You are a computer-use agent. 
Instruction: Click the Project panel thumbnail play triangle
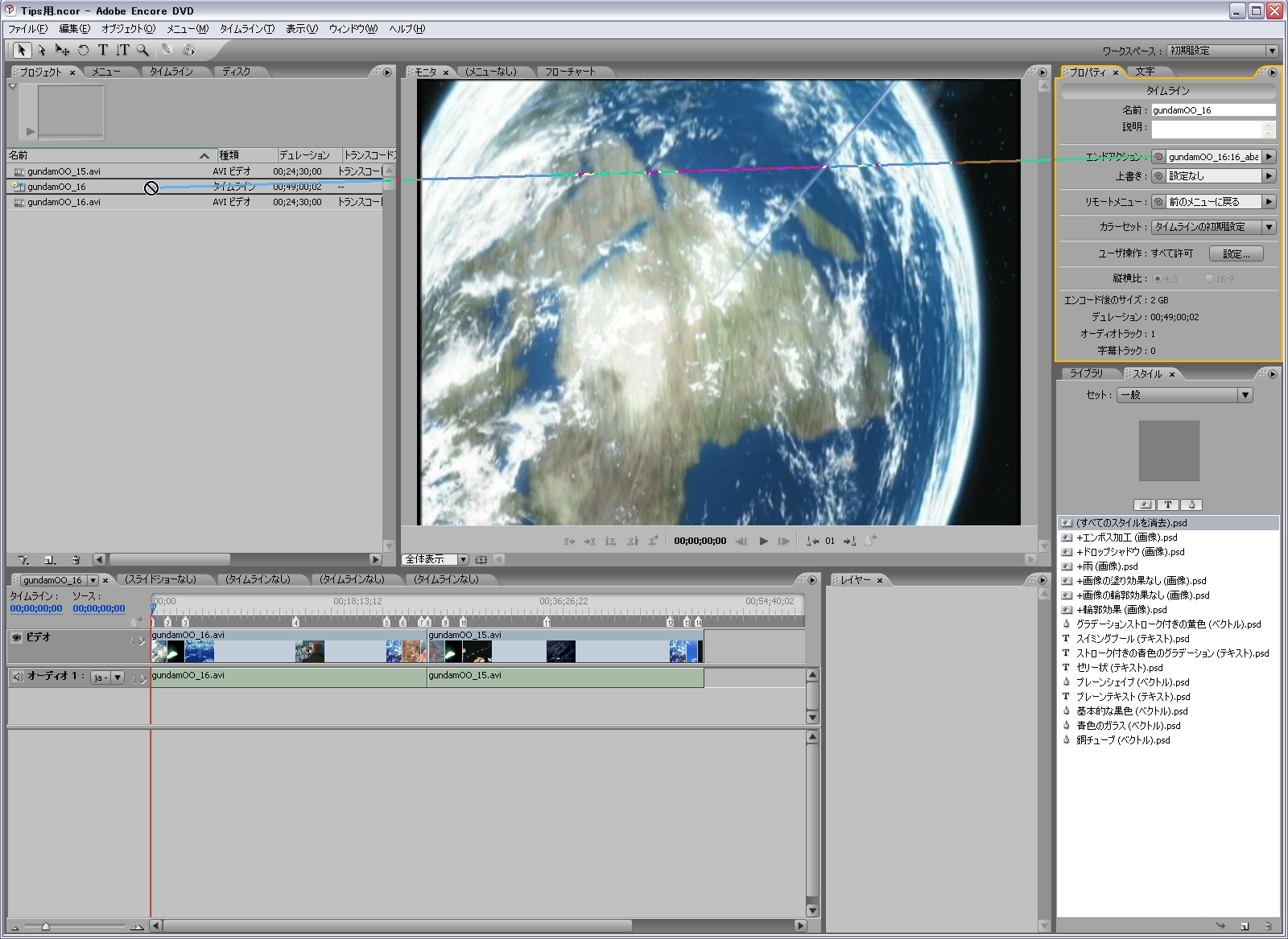30,131
